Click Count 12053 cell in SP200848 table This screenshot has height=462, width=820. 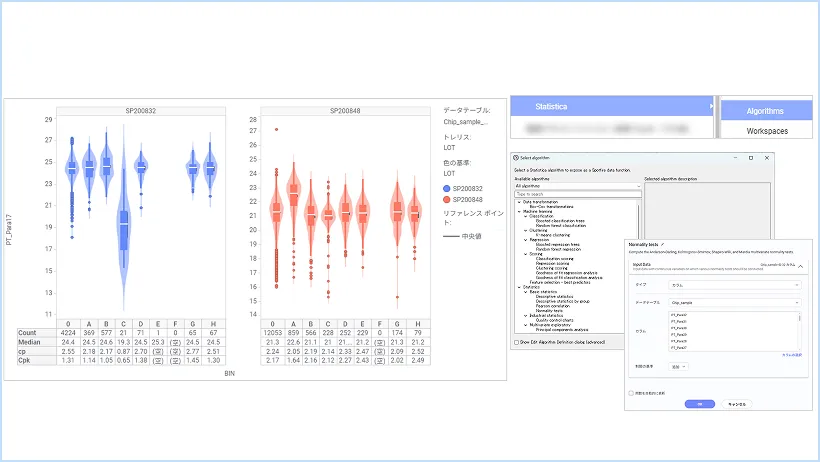pos(272,333)
